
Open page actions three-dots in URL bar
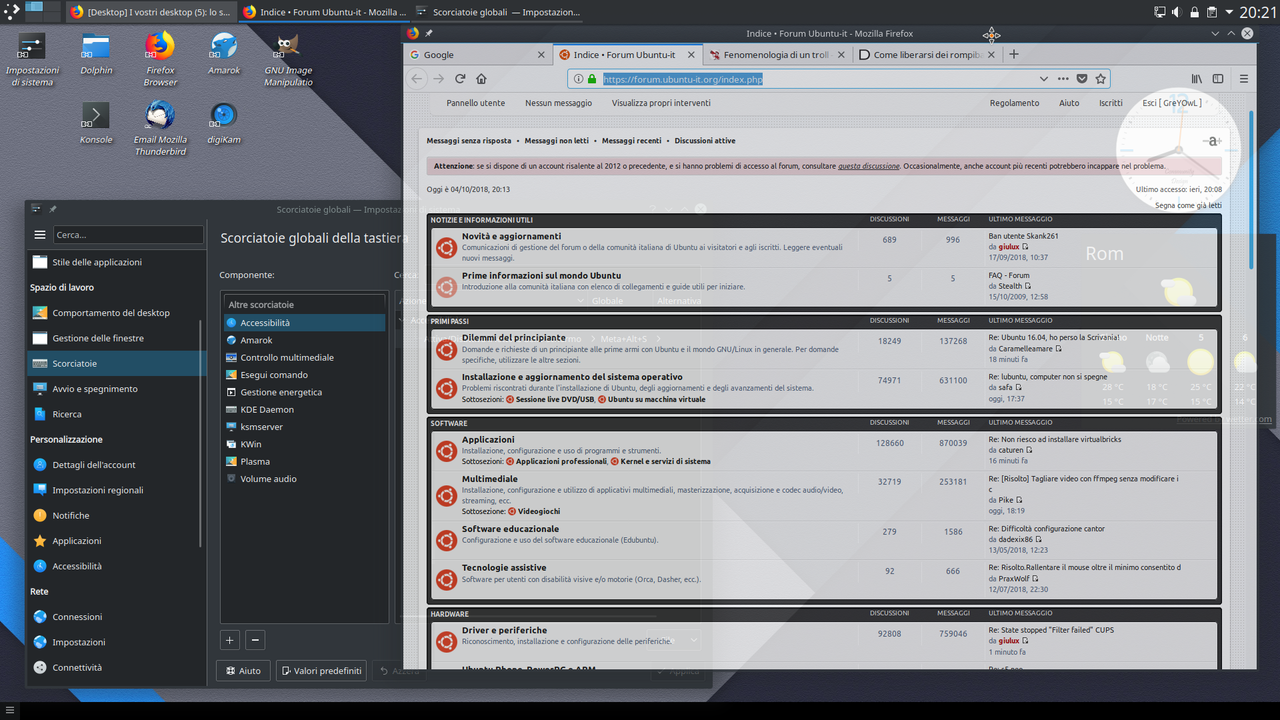(1063, 78)
